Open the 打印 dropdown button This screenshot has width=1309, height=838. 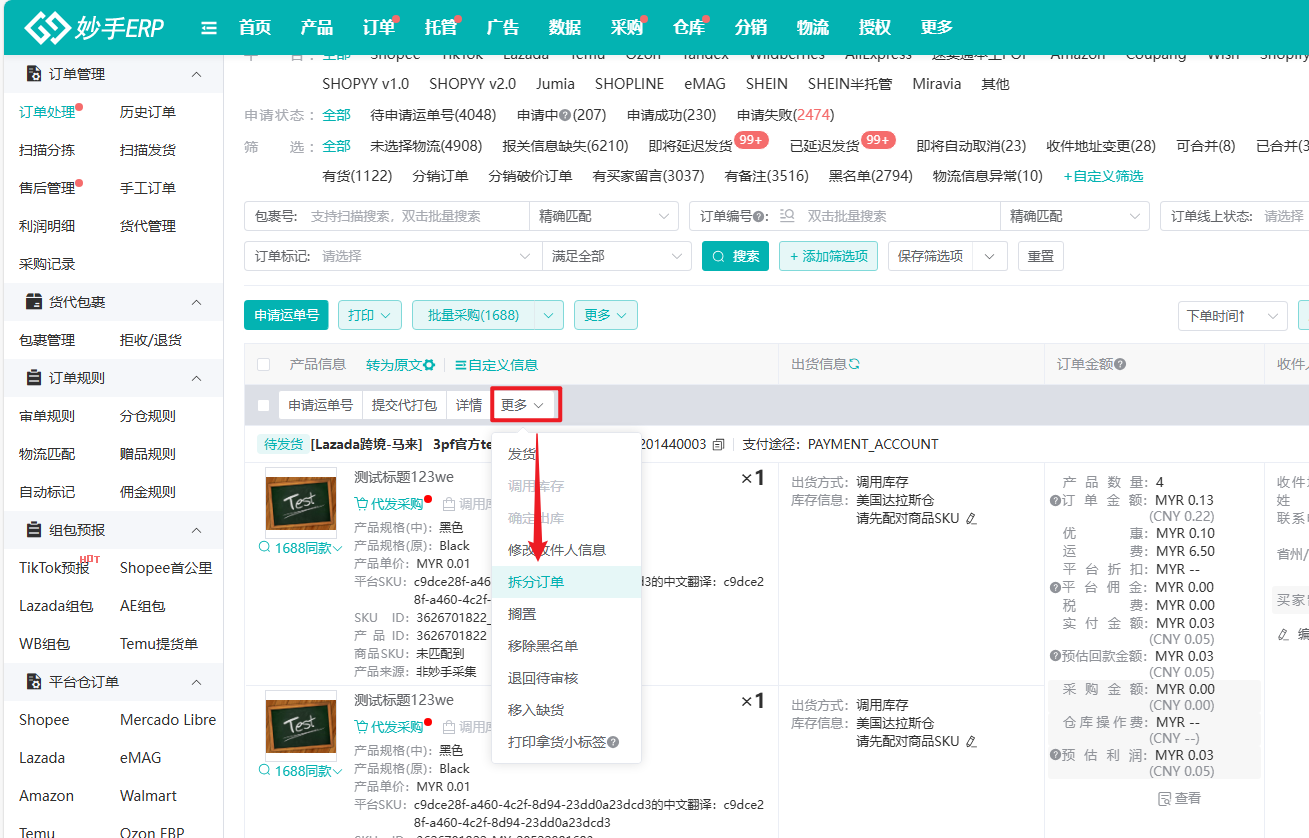tap(370, 315)
